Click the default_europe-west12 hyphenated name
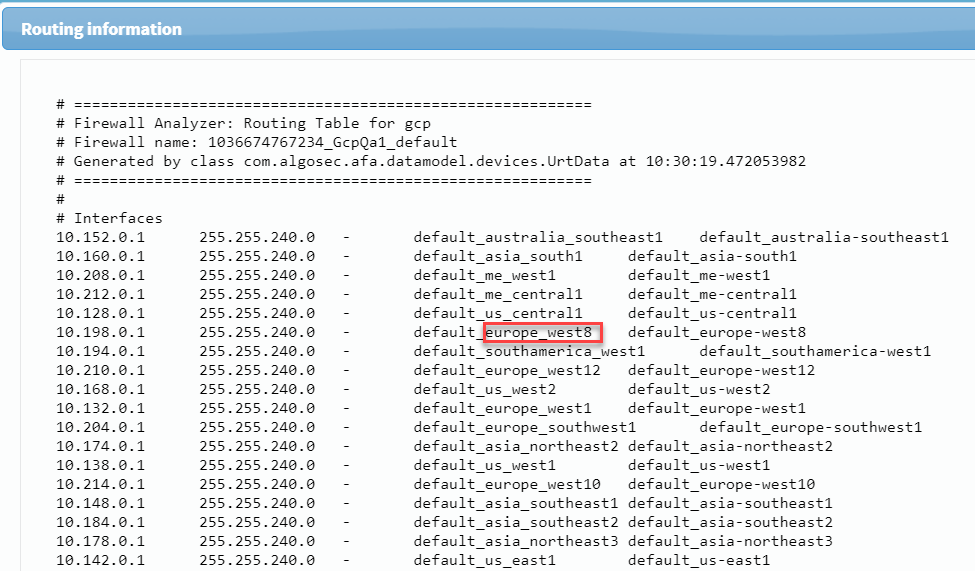The height and width of the screenshot is (571, 975). pos(721,370)
